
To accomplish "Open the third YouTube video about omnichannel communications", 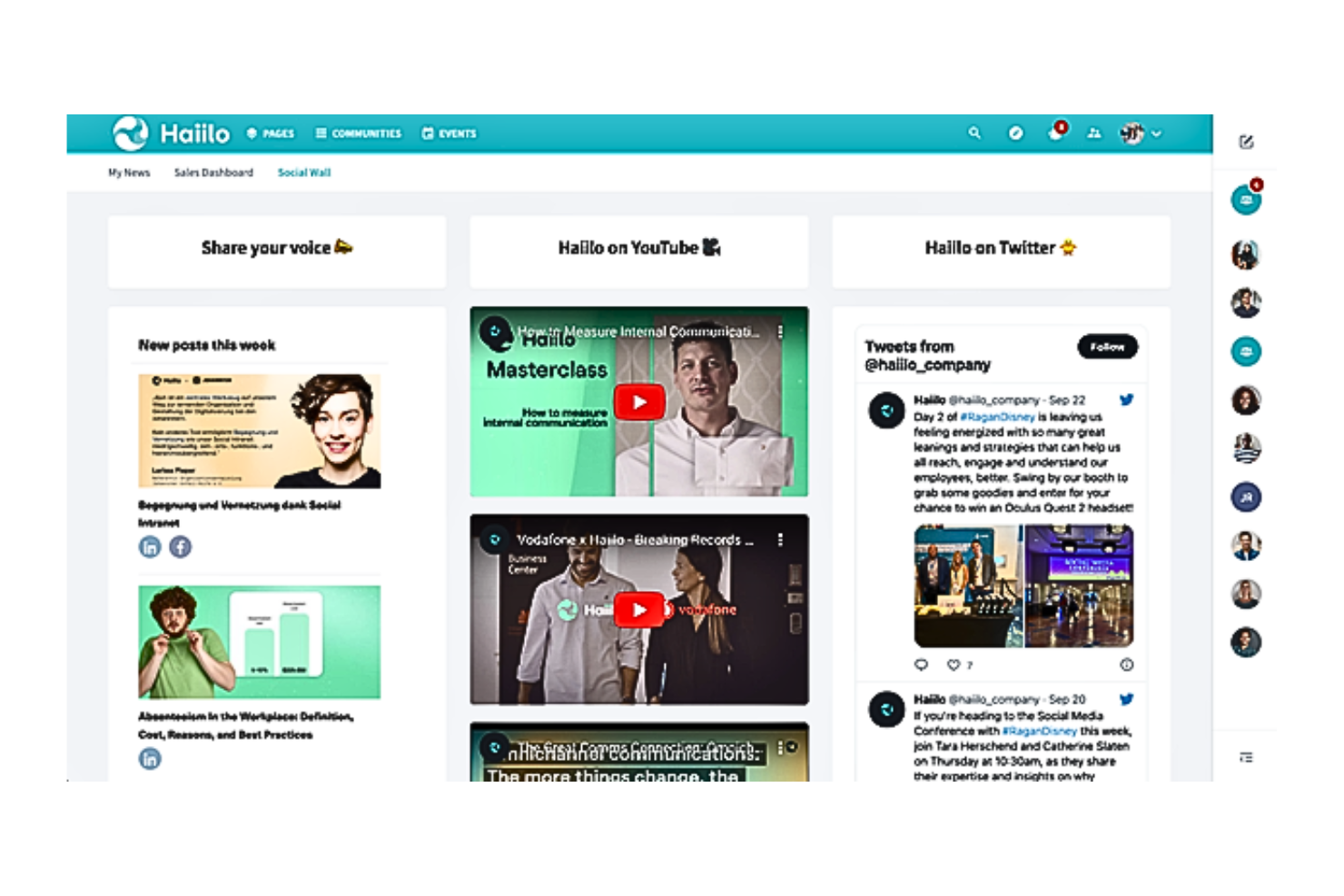I will 639,752.
